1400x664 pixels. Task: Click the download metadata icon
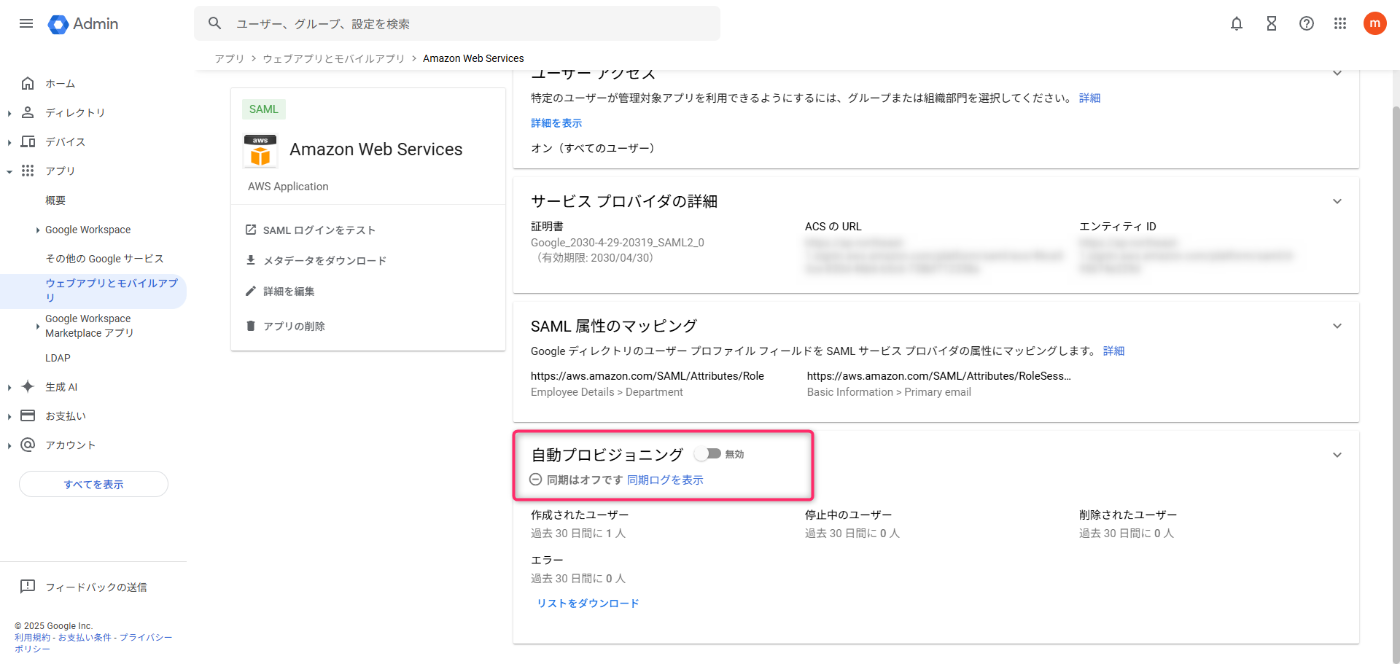click(x=251, y=260)
